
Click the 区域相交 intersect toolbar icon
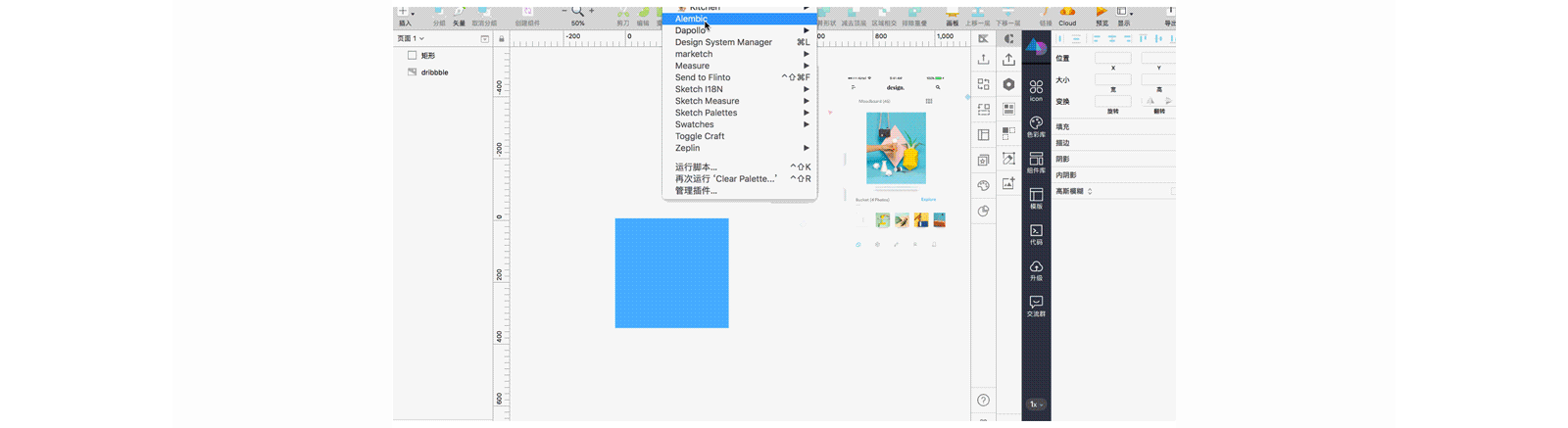(x=884, y=17)
